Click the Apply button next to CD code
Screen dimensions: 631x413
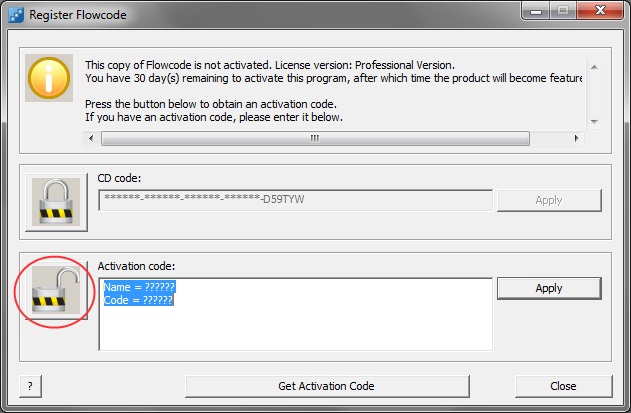(x=549, y=200)
